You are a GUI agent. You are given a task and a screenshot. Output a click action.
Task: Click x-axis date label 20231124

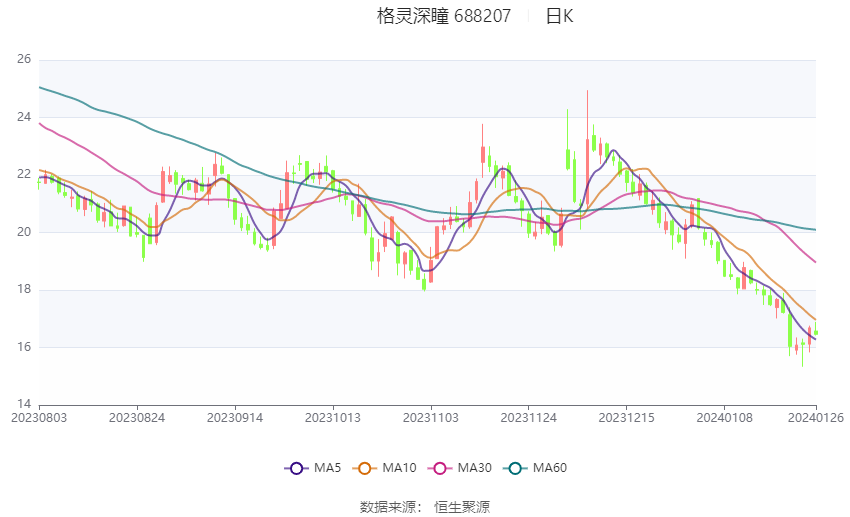pyautogui.click(x=529, y=418)
